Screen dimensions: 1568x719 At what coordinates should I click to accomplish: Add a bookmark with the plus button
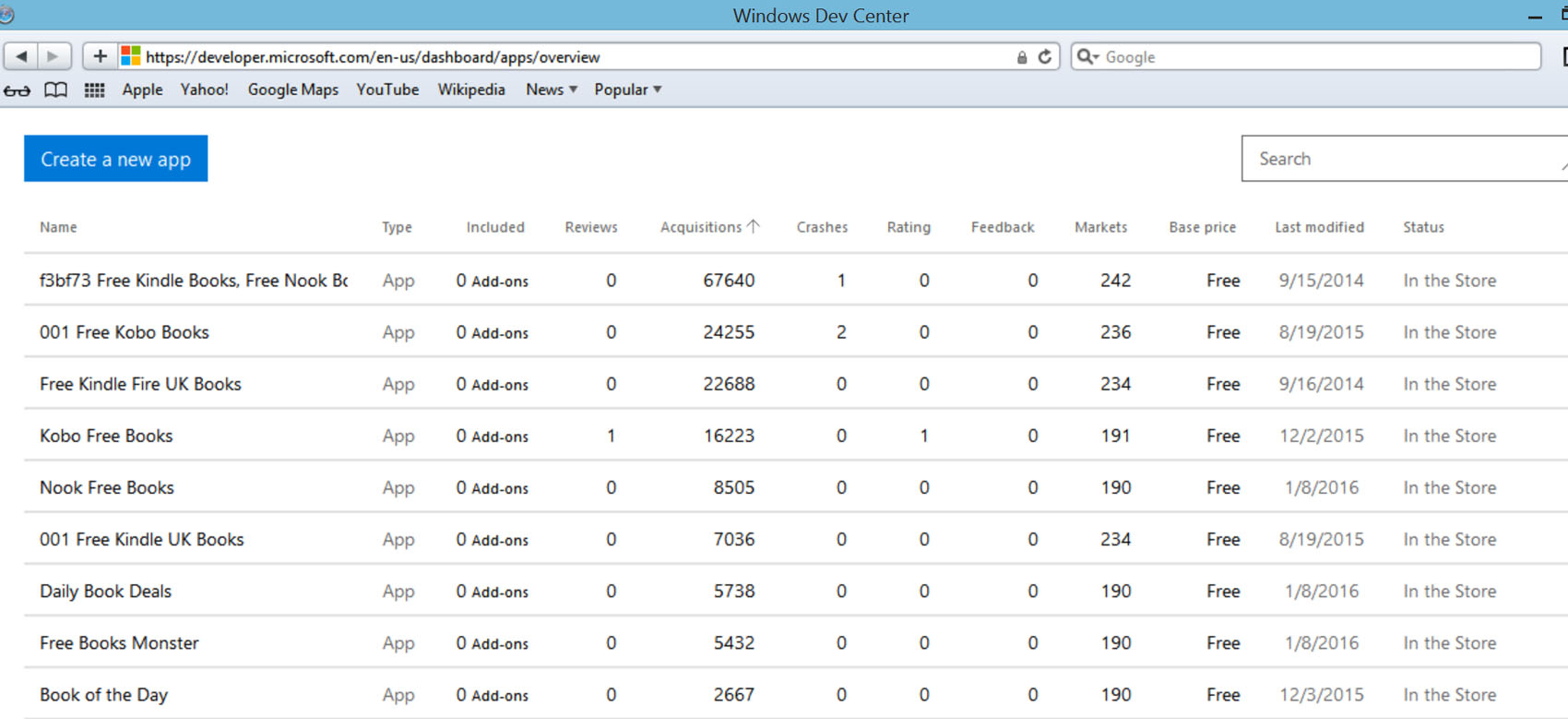[100, 56]
